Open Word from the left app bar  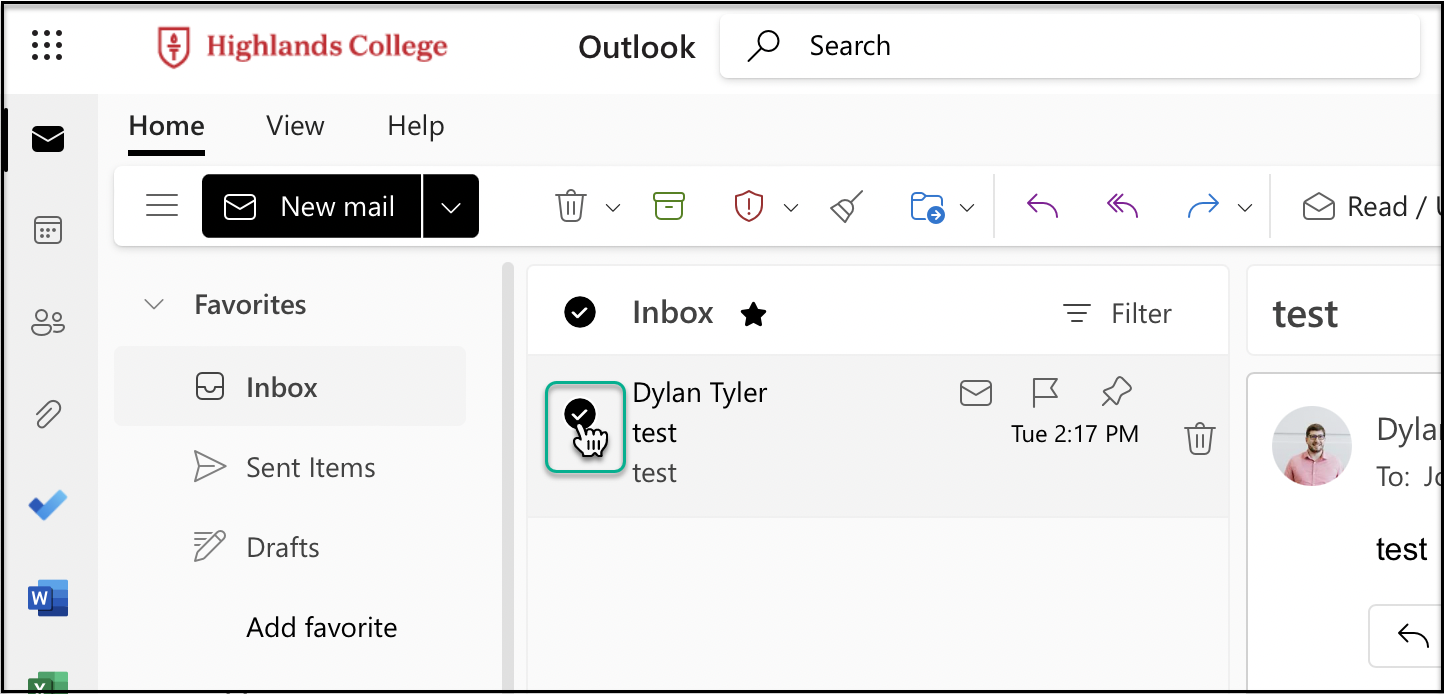pyautogui.click(x=47, y=597)
